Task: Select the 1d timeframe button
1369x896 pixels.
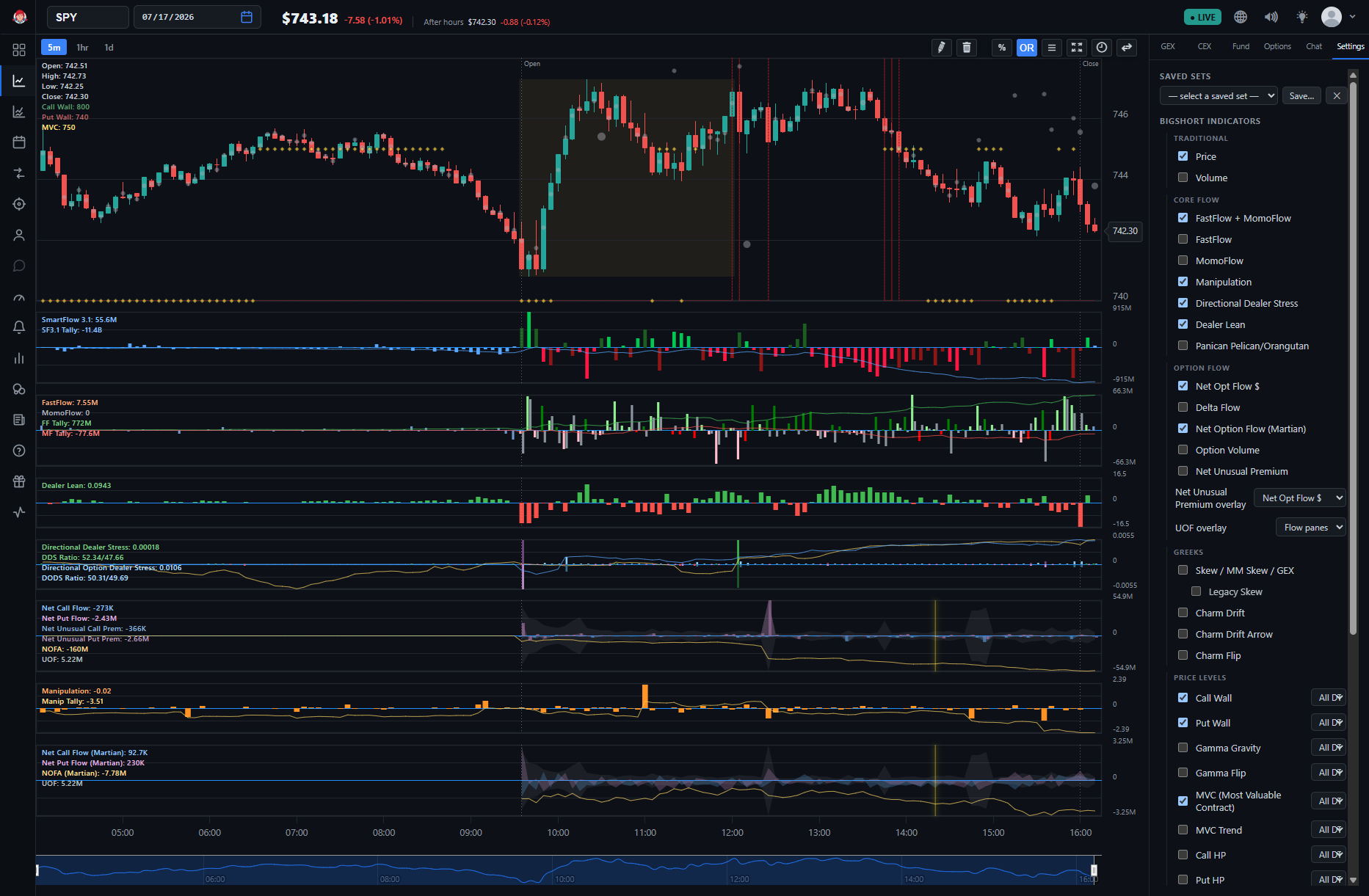Action: 109,48
